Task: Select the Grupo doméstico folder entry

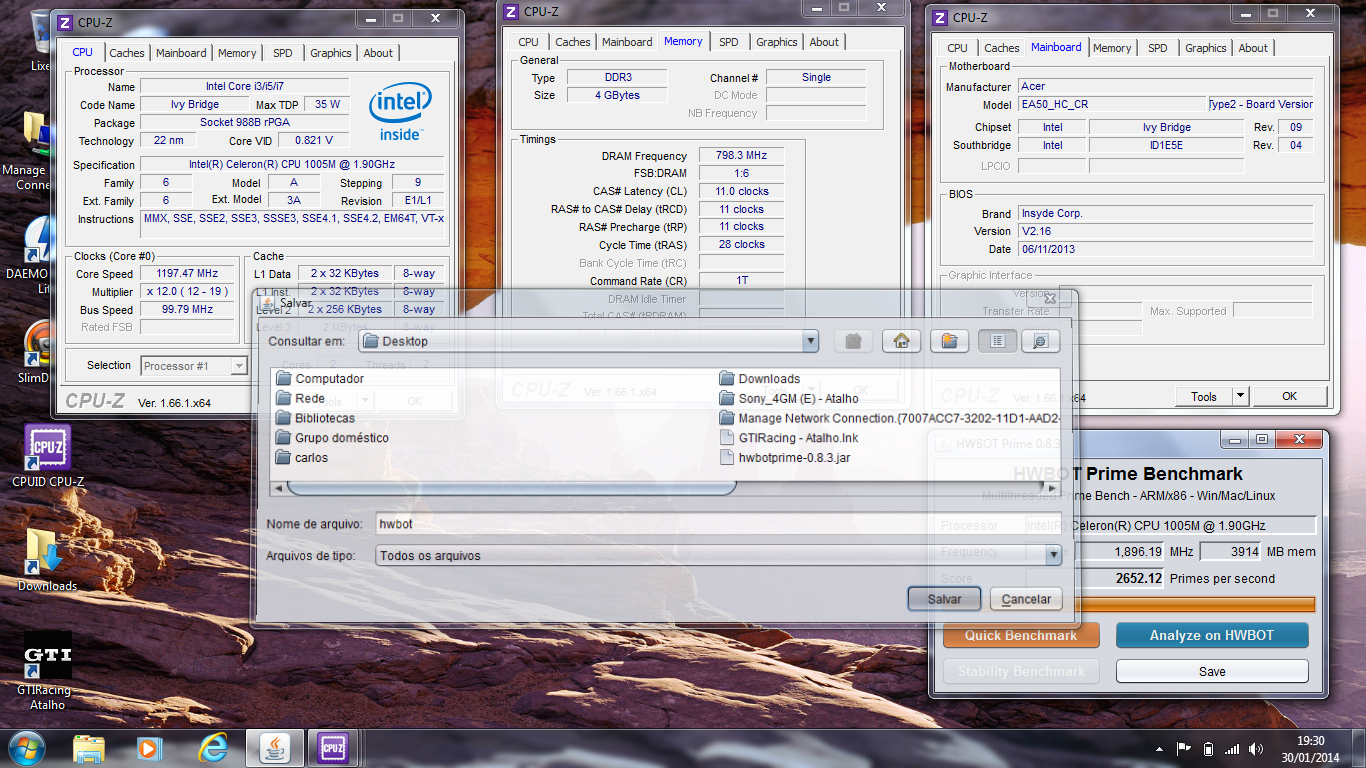Action: coord(332,438)
